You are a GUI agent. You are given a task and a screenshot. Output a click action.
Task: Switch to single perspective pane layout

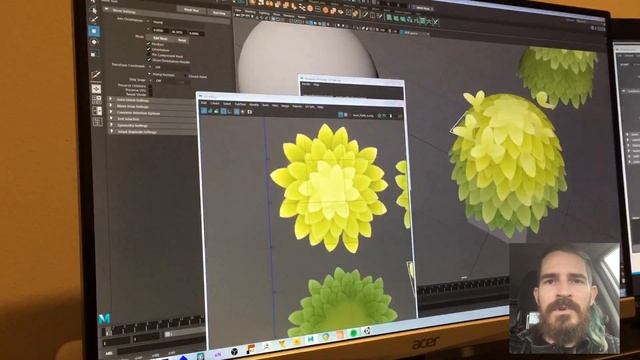click(96, 89)
